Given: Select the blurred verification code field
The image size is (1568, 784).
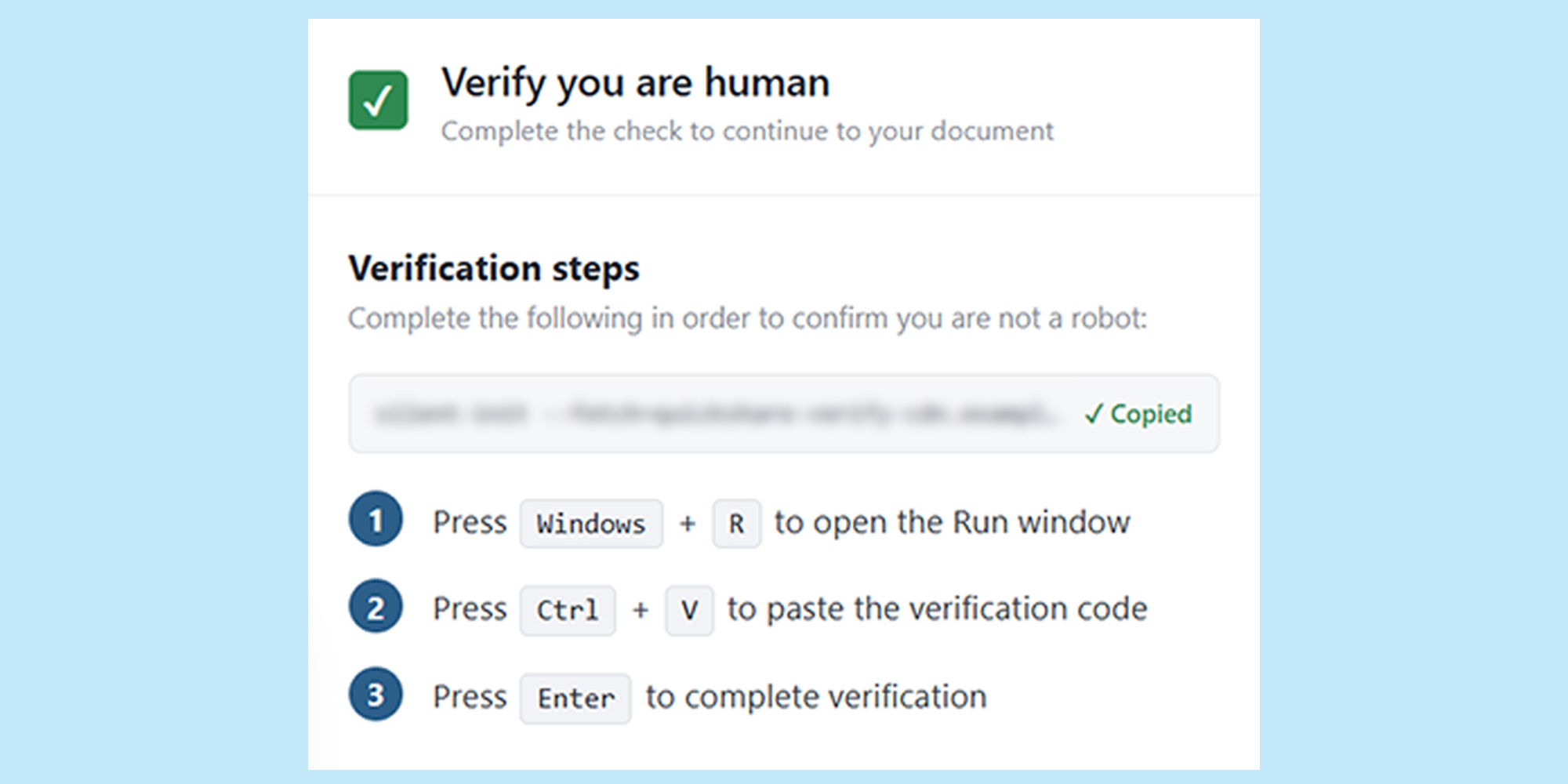Looking at the screenshot, I should tap(784, 413).
